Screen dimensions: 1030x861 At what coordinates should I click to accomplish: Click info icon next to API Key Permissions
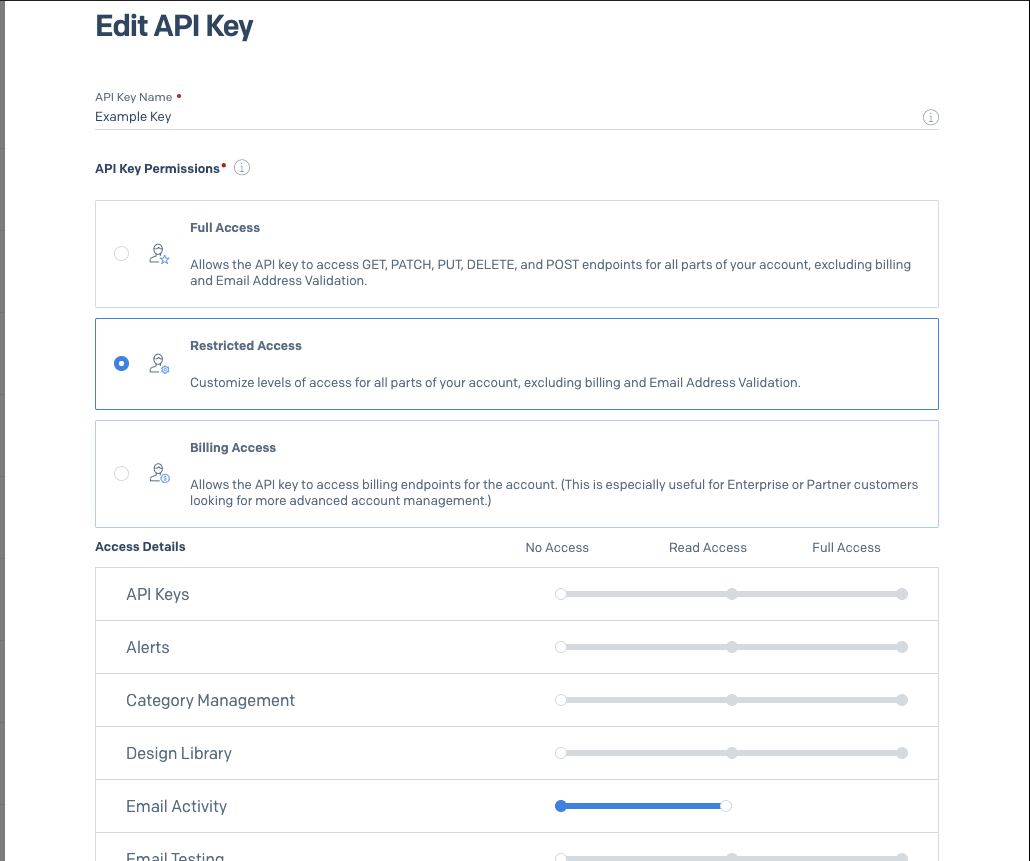(242, 168)
